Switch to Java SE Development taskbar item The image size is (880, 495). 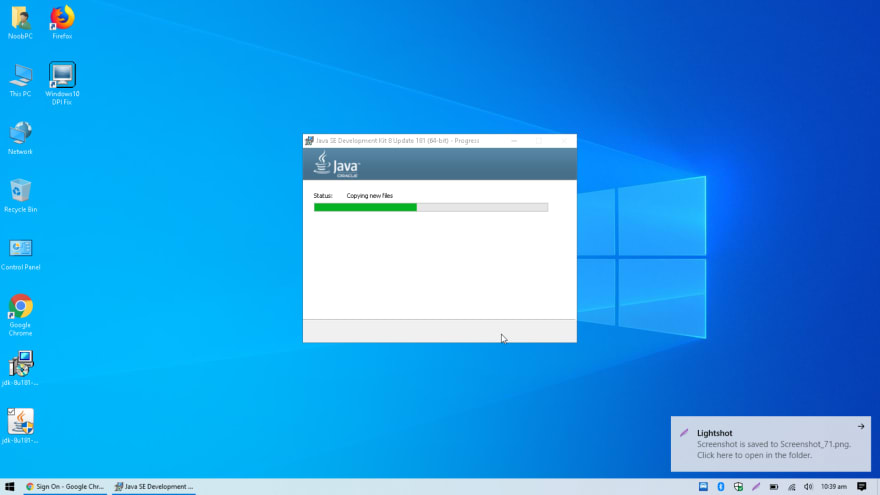coord(154,487)
